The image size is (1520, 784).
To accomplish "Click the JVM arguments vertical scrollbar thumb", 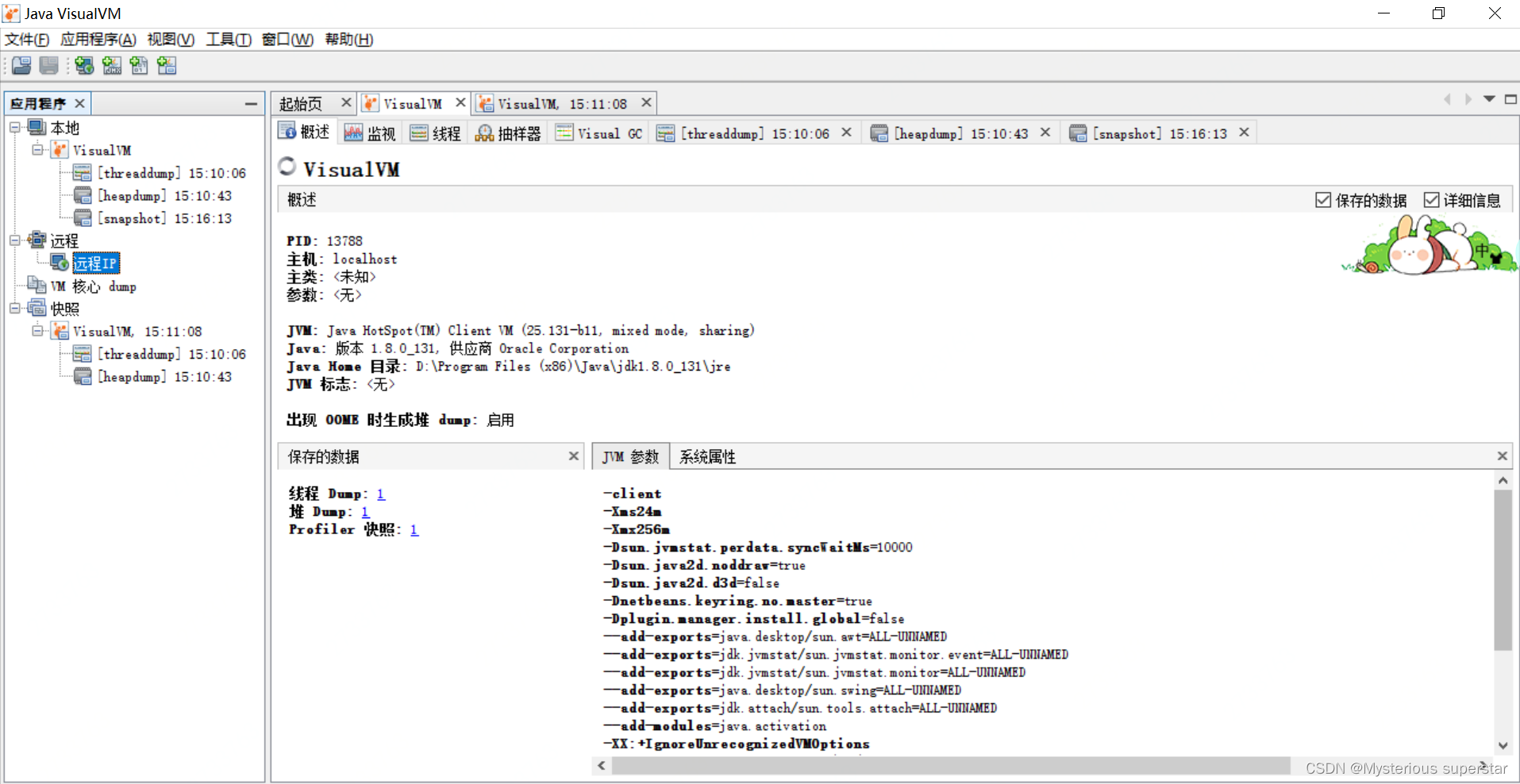I will (x=1503, y=570).
